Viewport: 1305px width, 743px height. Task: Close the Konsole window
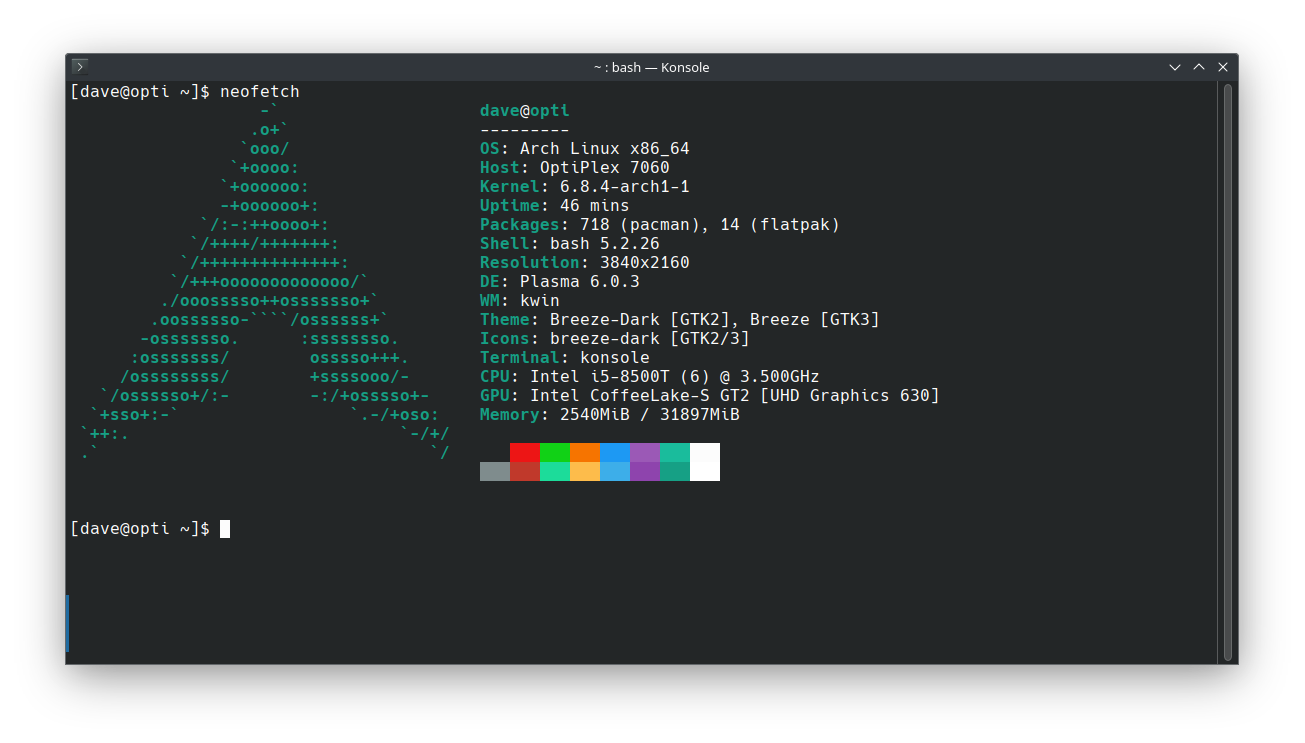1223,67
